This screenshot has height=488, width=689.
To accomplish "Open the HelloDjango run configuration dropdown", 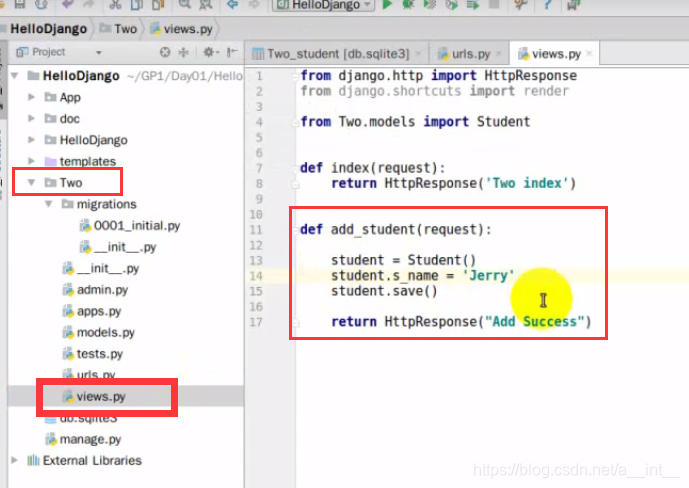I will [324, 5].
